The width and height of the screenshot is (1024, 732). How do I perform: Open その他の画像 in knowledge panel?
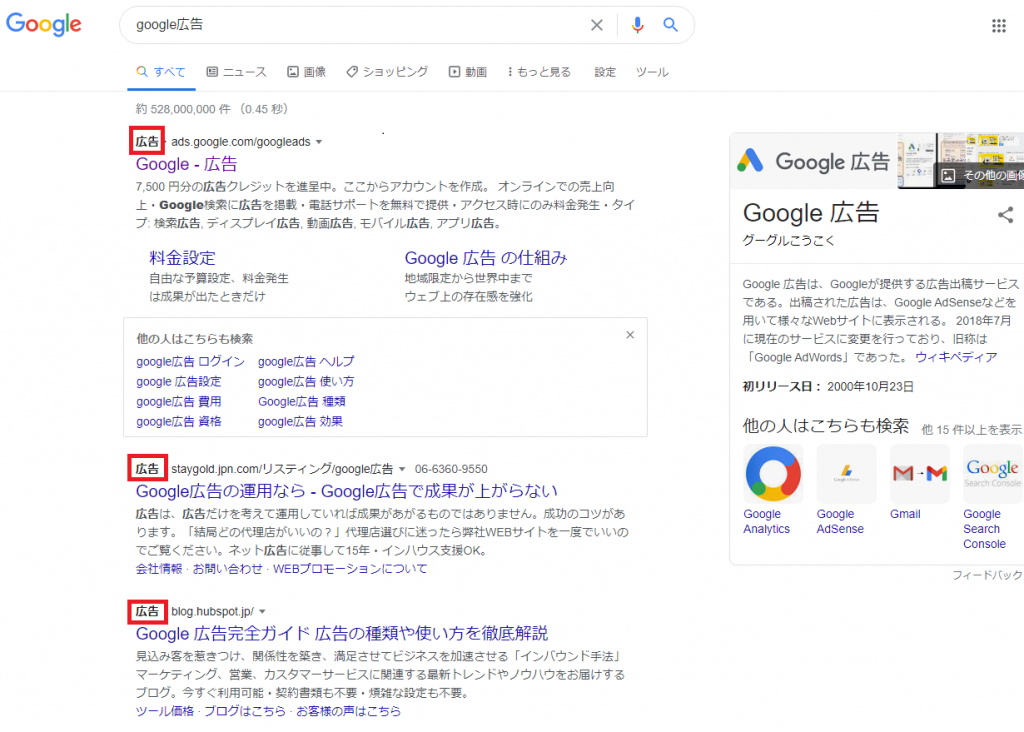pyautogui.click(x=982, y=175)
